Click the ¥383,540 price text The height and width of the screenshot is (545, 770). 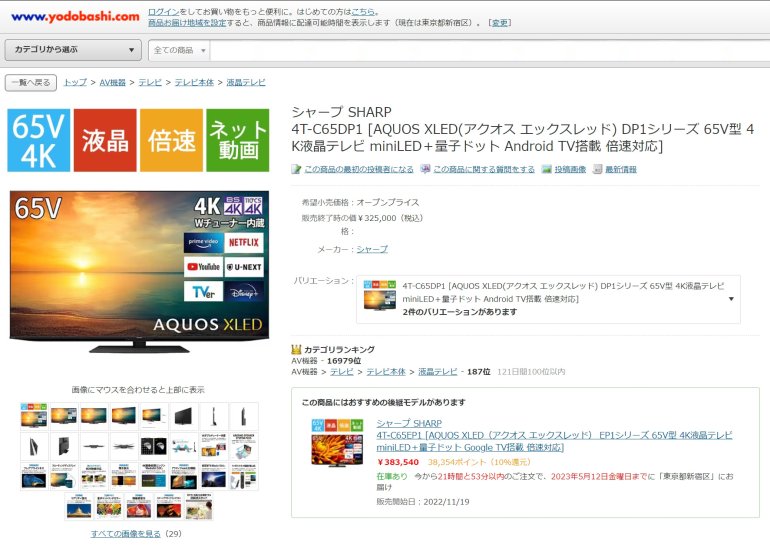tap(398, 462)
